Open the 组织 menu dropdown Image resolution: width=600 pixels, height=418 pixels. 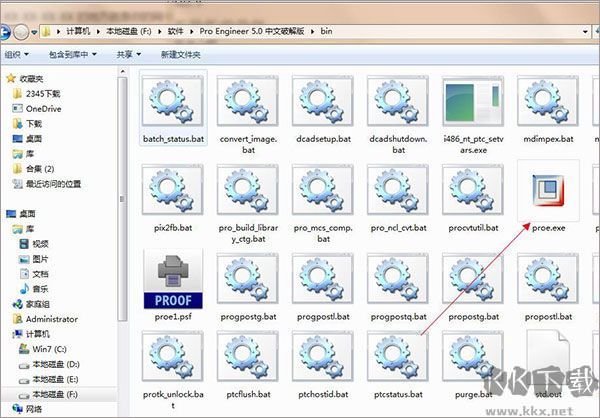pos(16,54)
